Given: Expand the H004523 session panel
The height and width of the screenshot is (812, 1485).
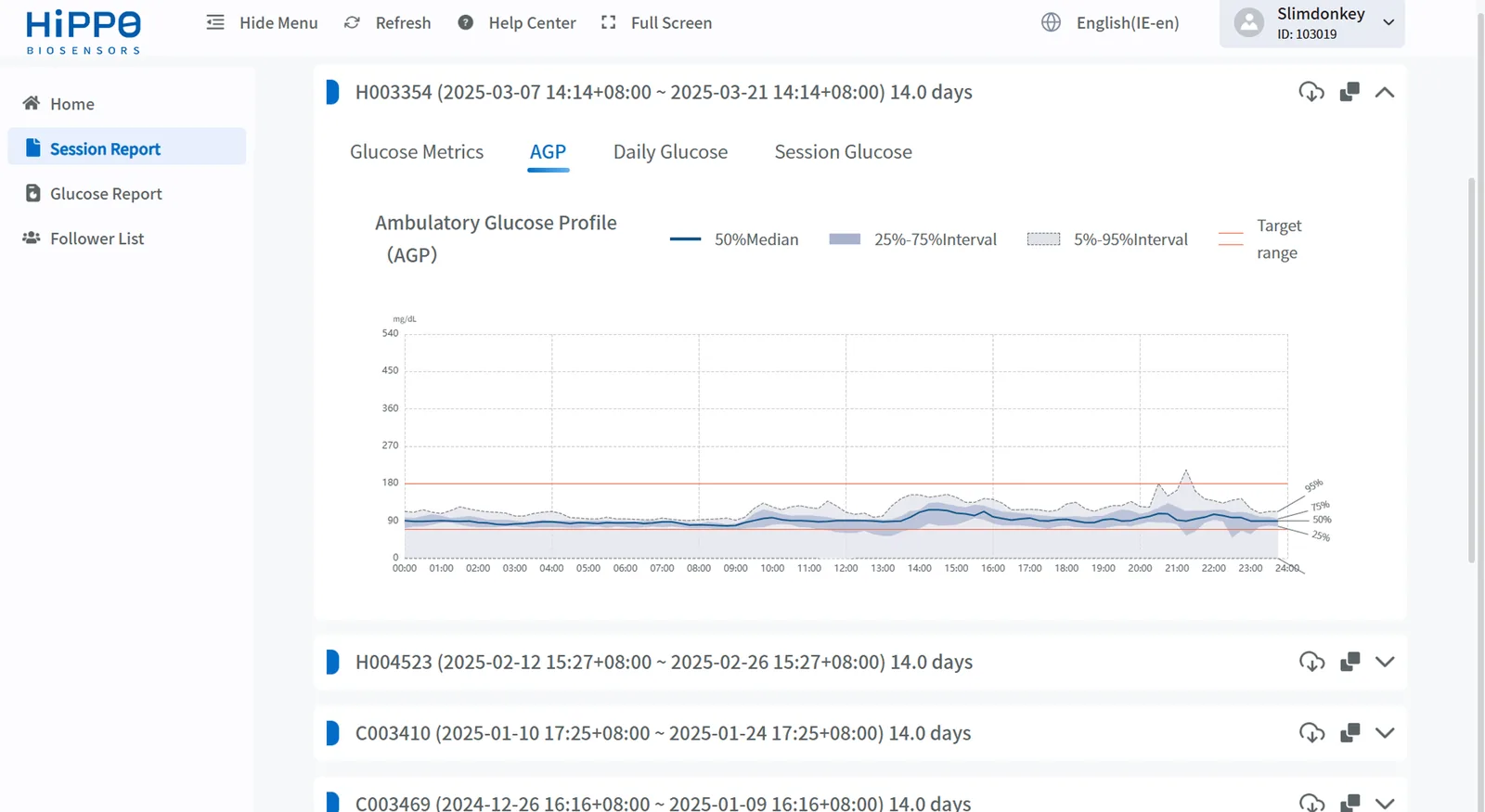Looking at the screenshot, I should (1385, 662).
